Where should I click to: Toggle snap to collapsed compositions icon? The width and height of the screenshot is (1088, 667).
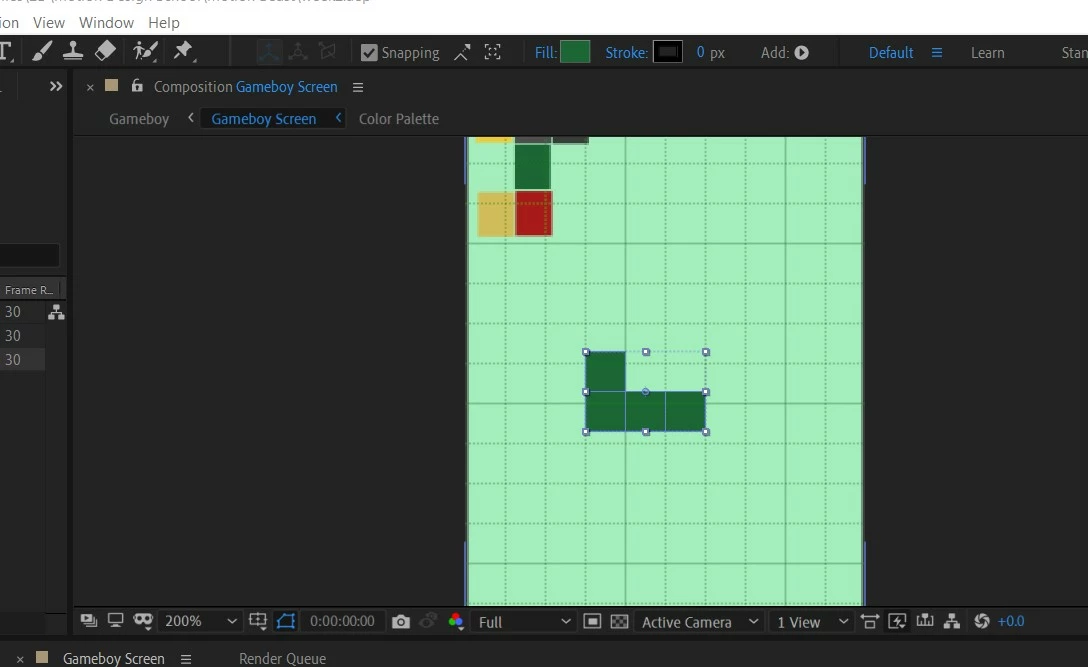(493, 53)
